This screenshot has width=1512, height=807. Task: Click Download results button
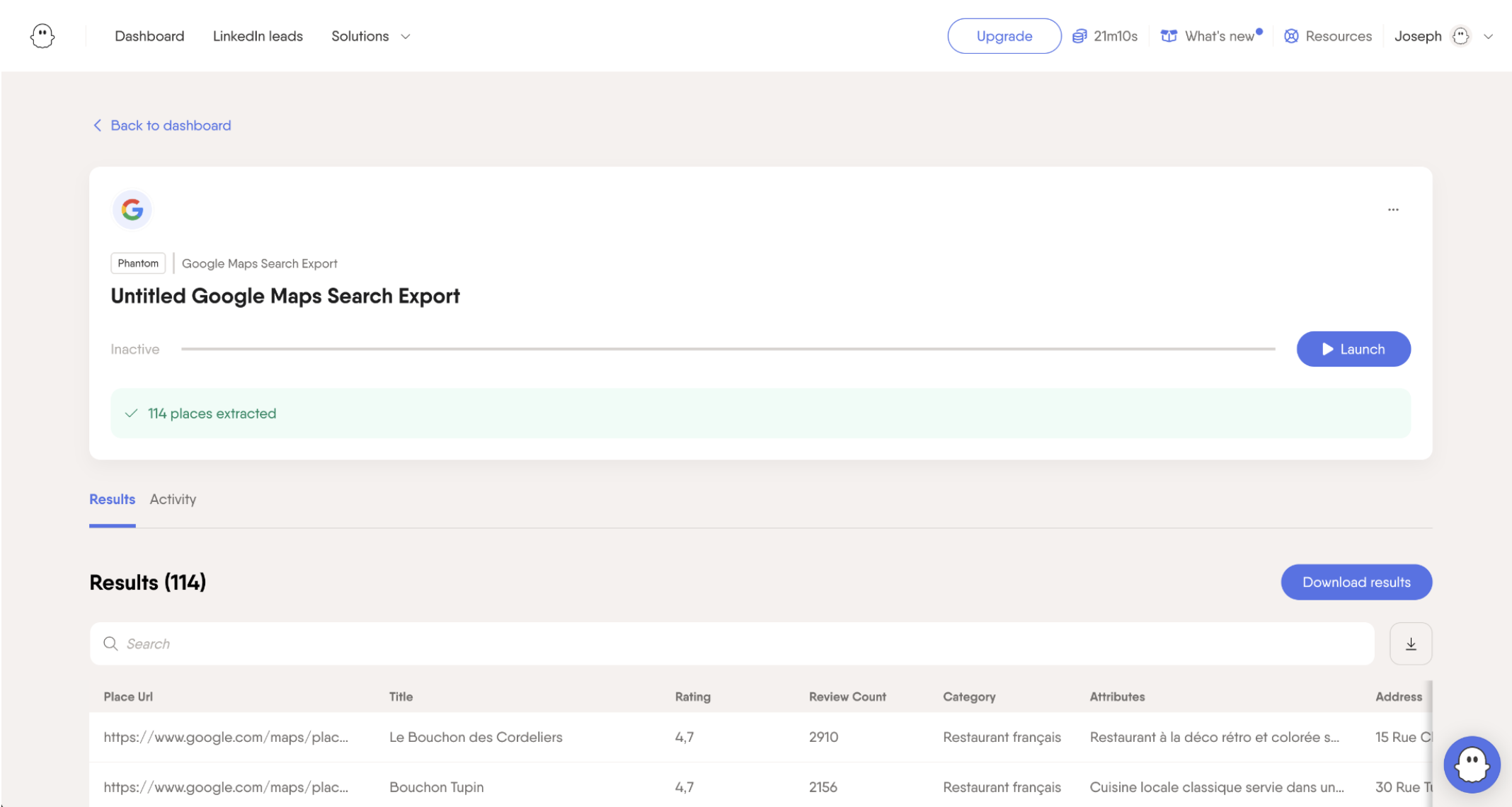(1356, 582)
